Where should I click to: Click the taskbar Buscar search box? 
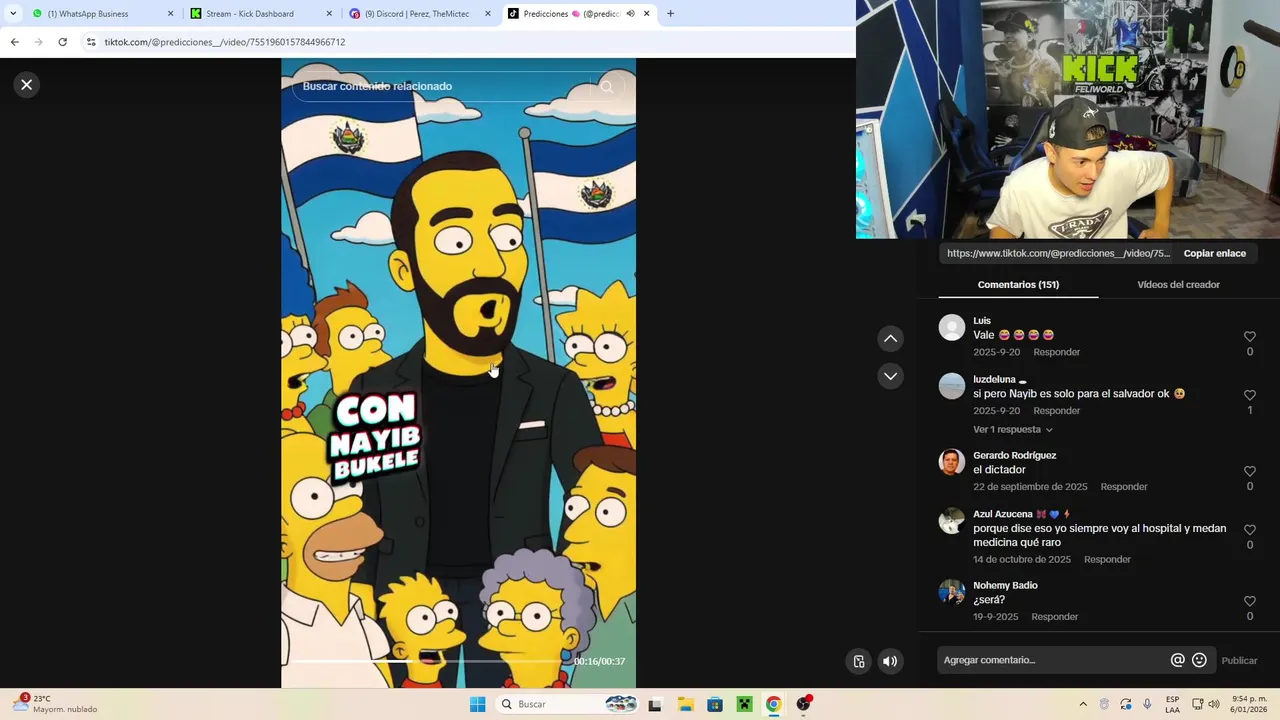(x=567, y=704)
